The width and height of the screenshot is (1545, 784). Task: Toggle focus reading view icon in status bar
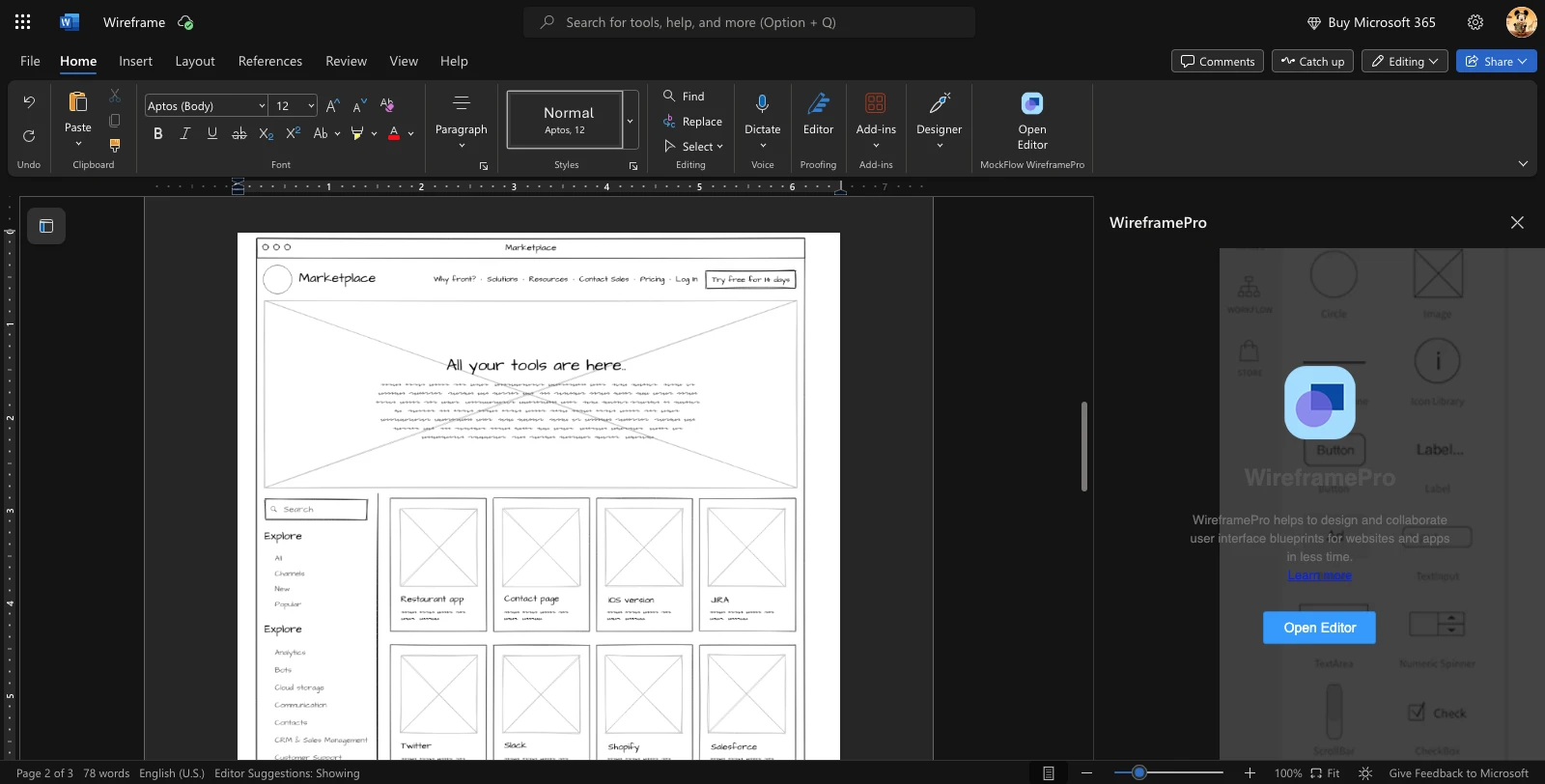(1049, 773)
